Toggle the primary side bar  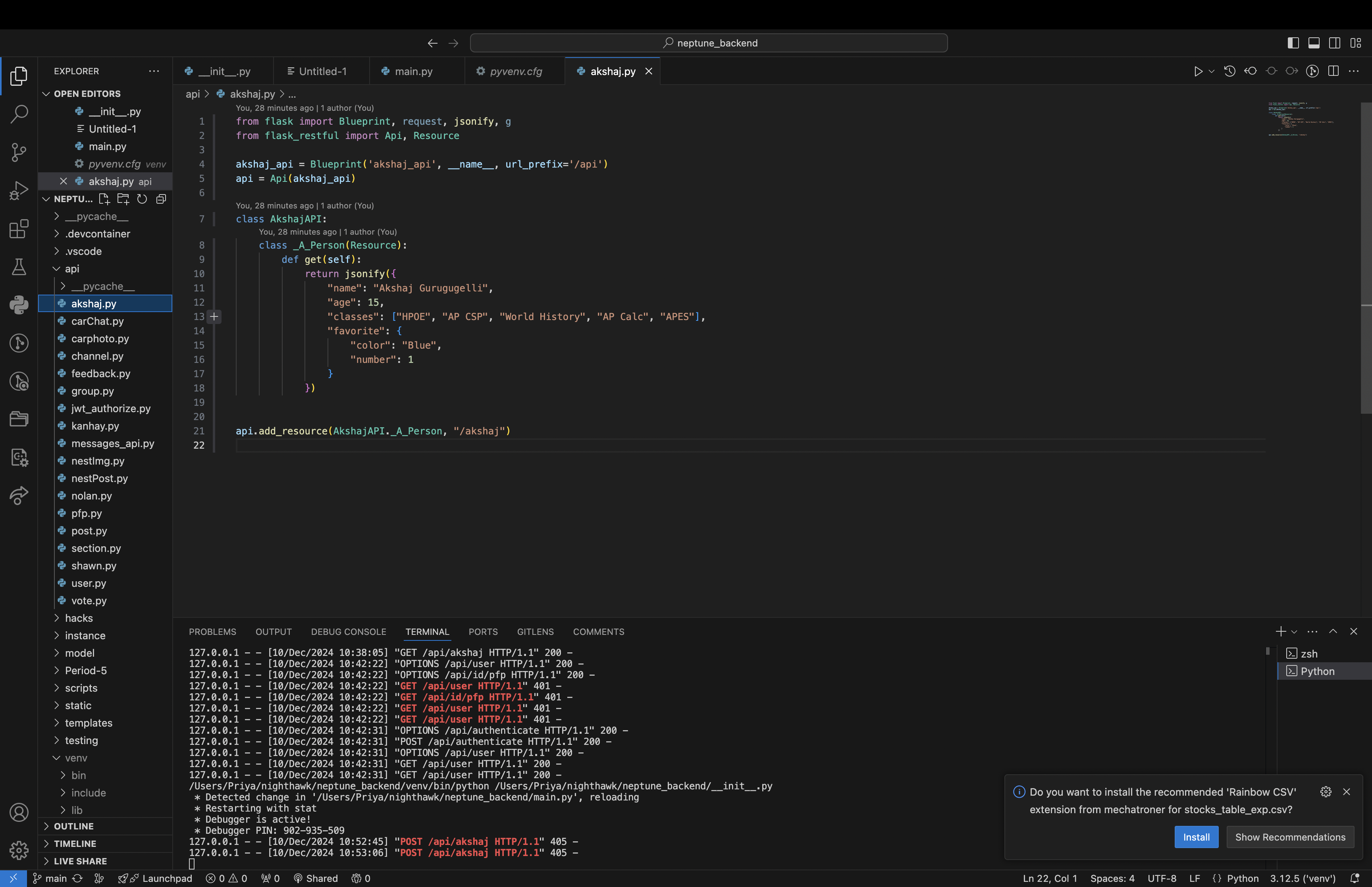pyautogui.click(x=1293, y=43)
